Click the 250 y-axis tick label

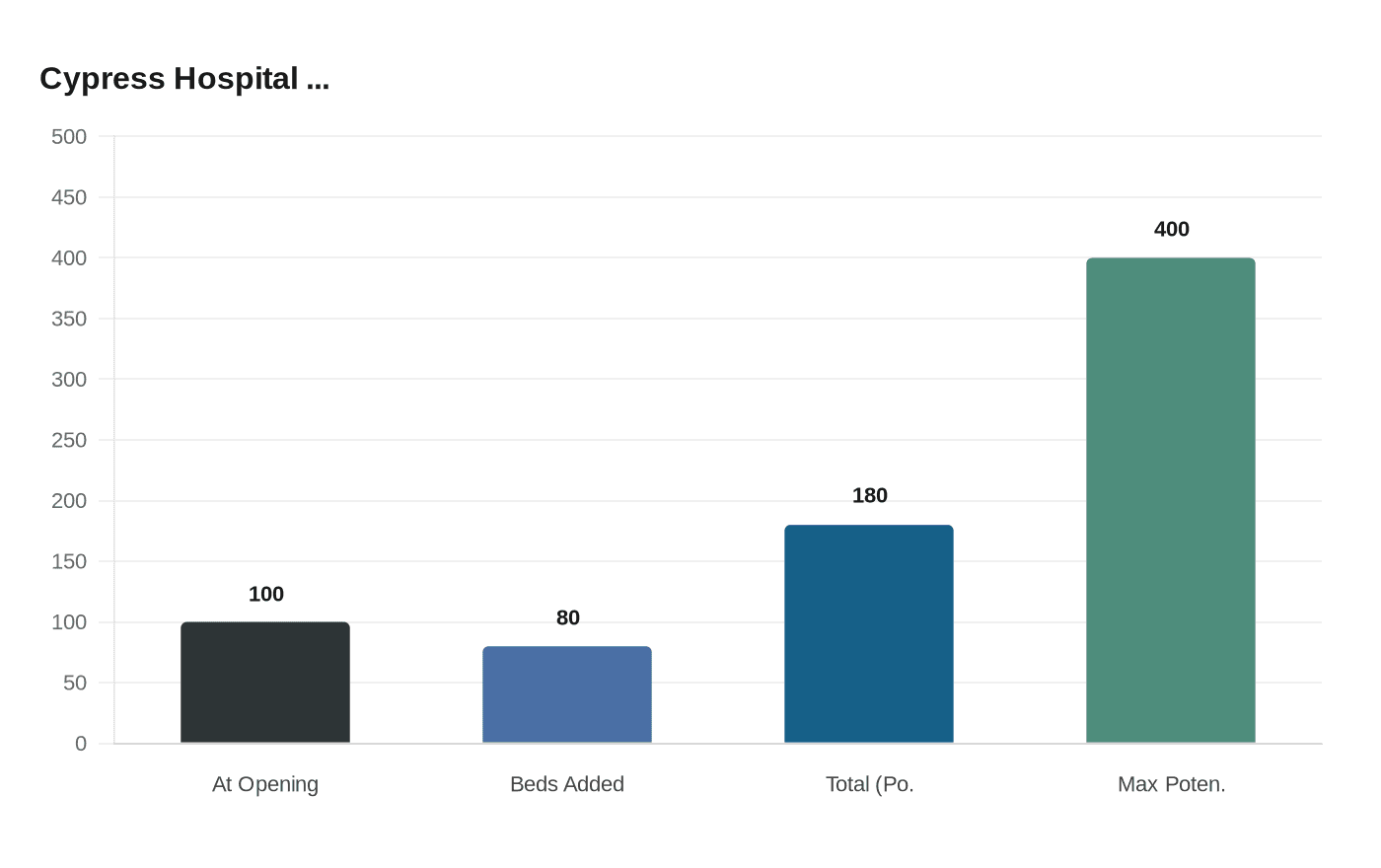[x=69, y=440]
